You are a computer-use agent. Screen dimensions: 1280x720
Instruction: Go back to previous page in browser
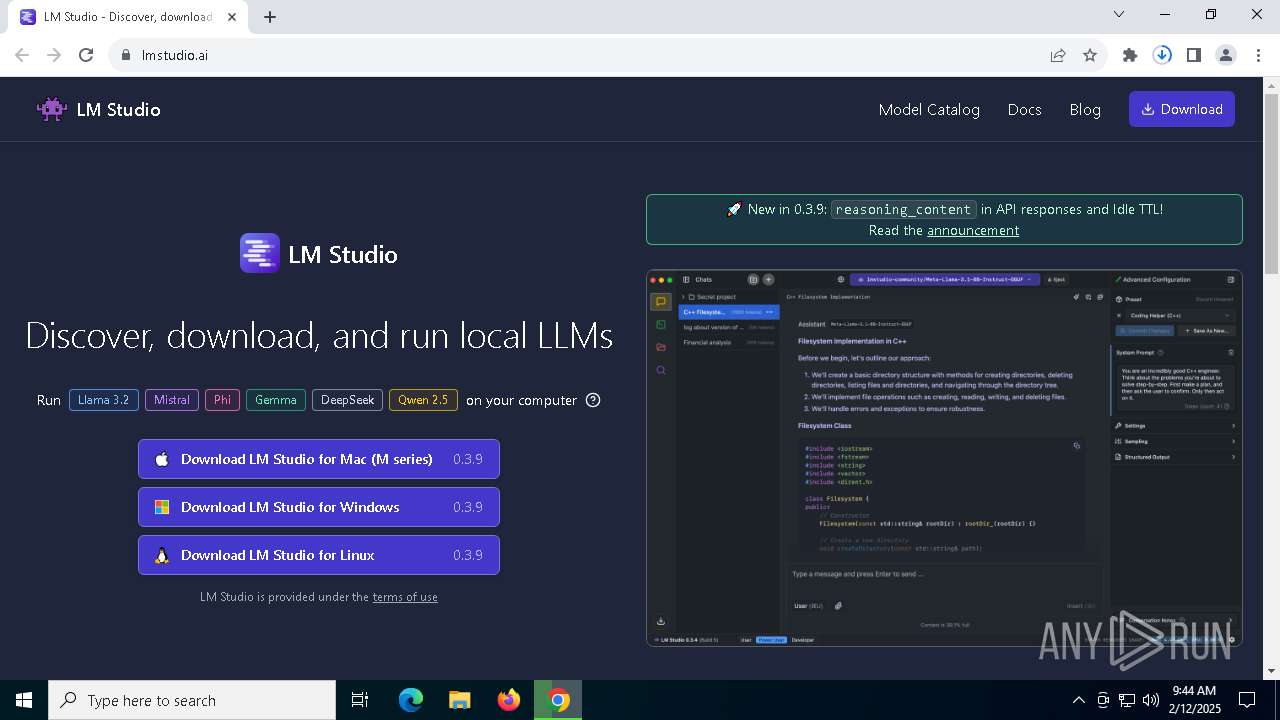coord(22,55)
